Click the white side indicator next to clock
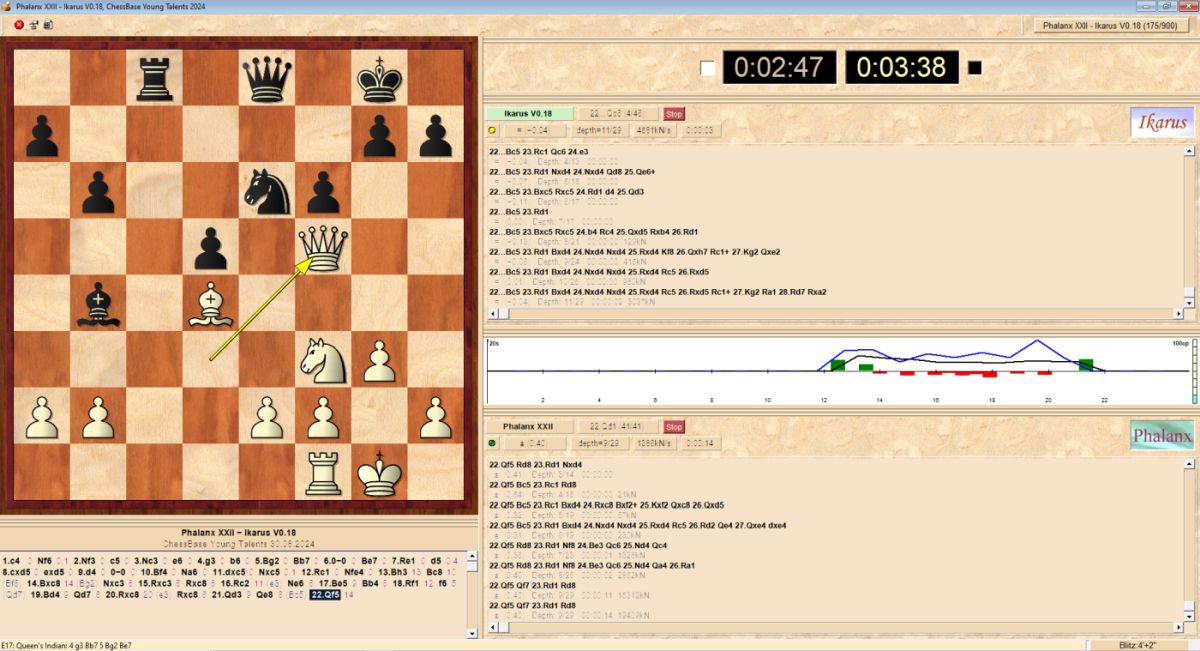 708,68
